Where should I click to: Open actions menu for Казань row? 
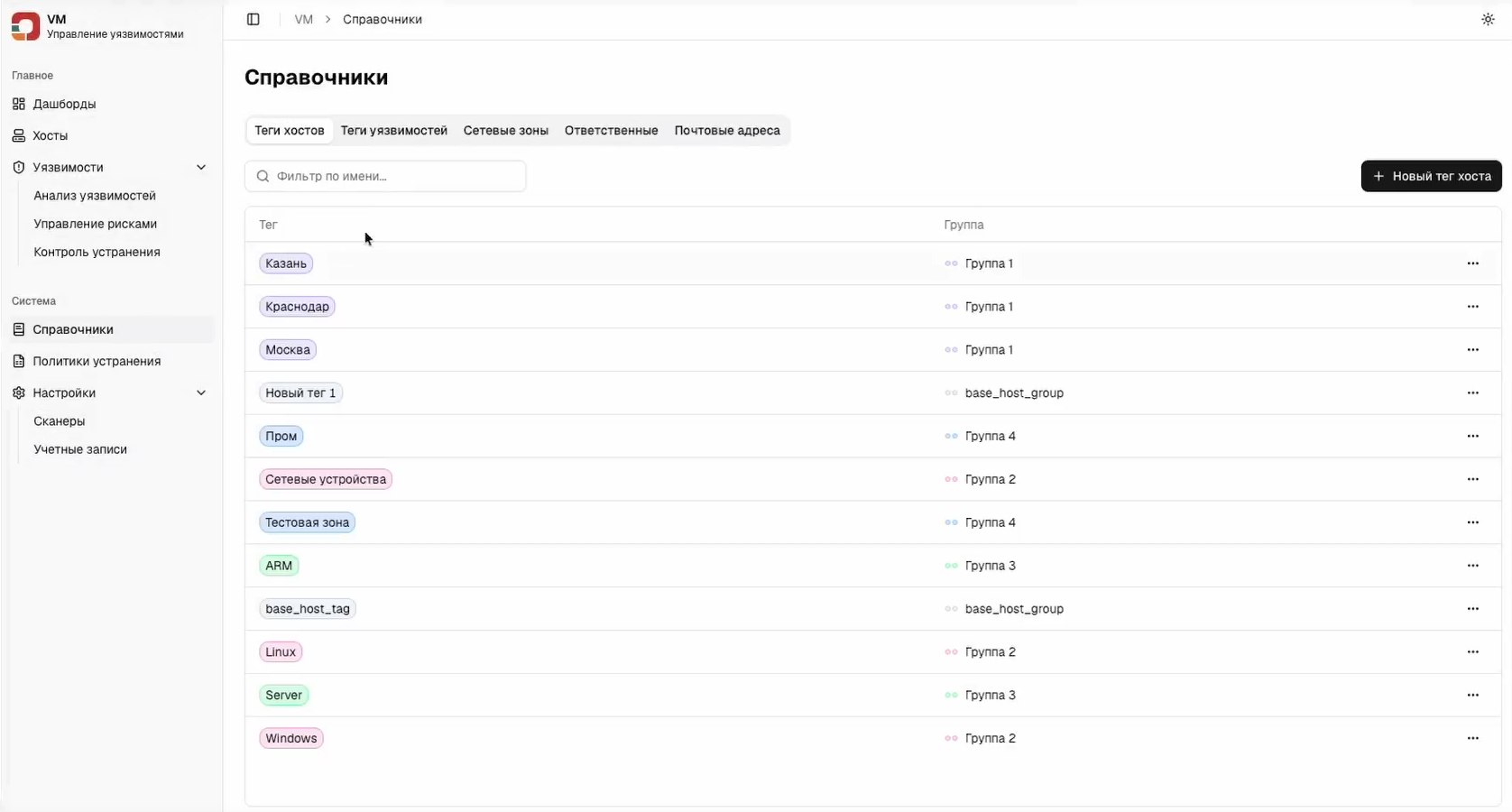pos(1472,263)
